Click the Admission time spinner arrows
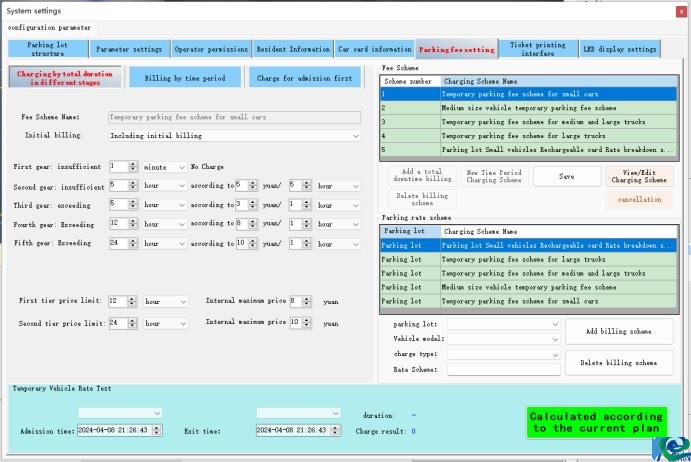This screenshot has height=462, width=691. (x=156, y=430)
